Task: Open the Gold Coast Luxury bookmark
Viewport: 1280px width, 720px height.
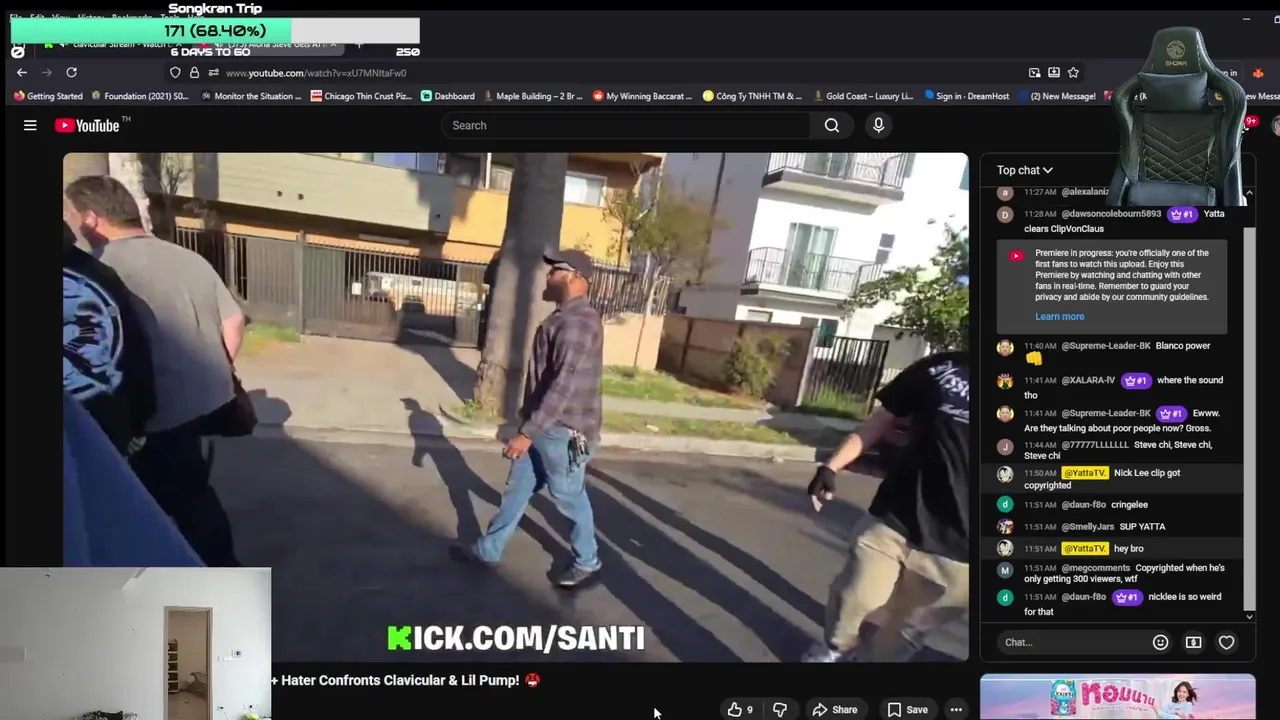Action: (x=862, y=96)
